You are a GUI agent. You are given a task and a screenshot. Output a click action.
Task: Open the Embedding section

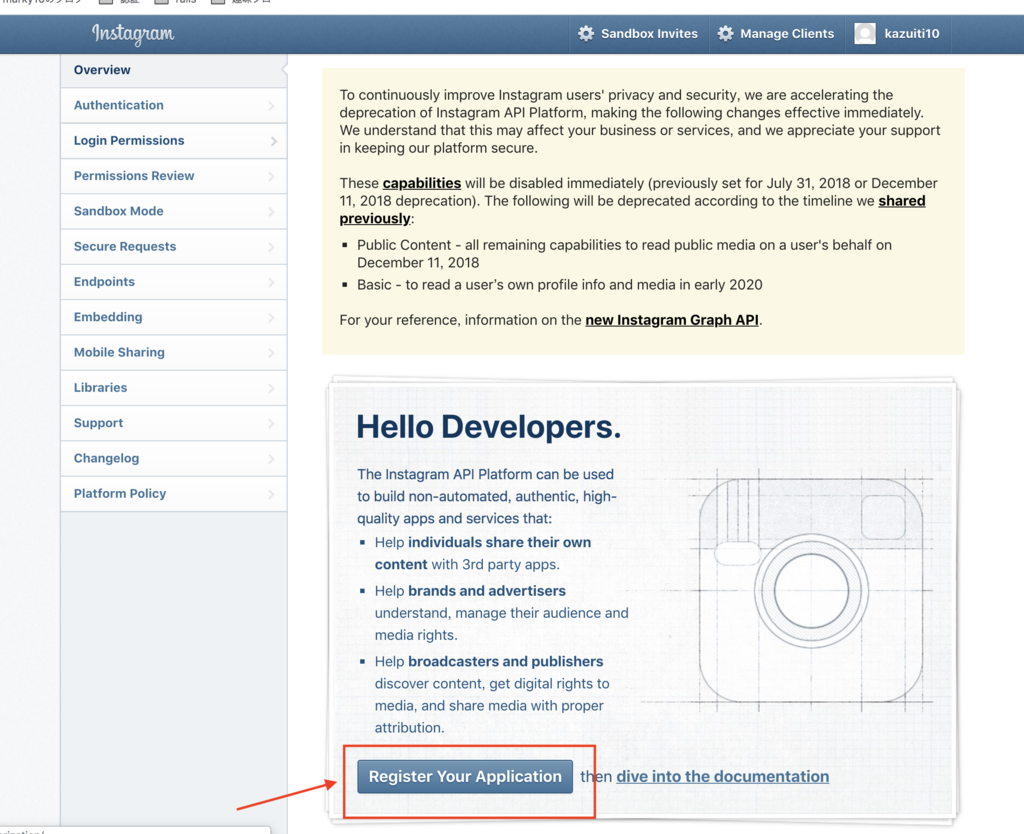pos(174,317)
